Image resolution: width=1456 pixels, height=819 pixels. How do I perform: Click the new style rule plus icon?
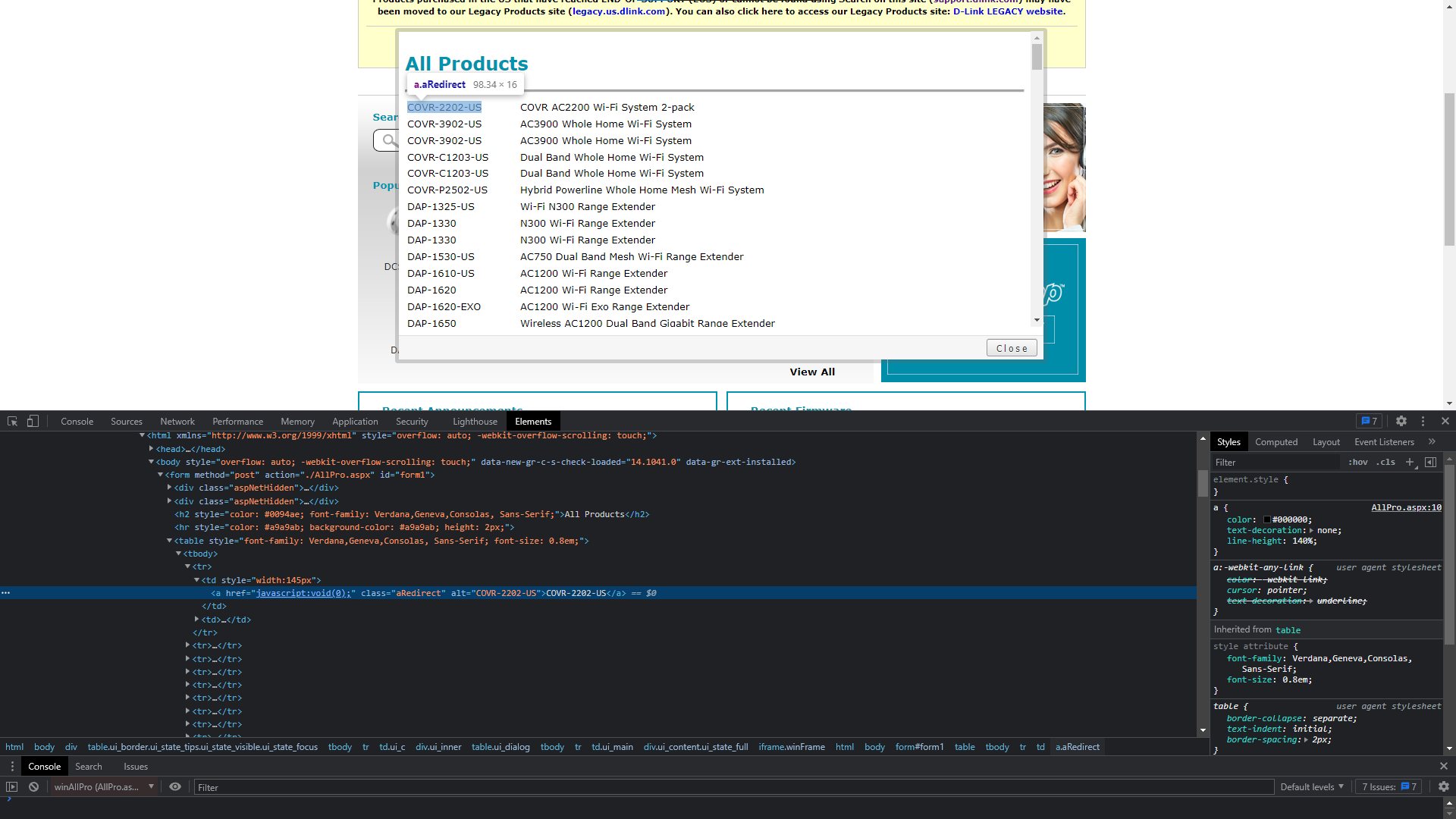coord(1410,462)
